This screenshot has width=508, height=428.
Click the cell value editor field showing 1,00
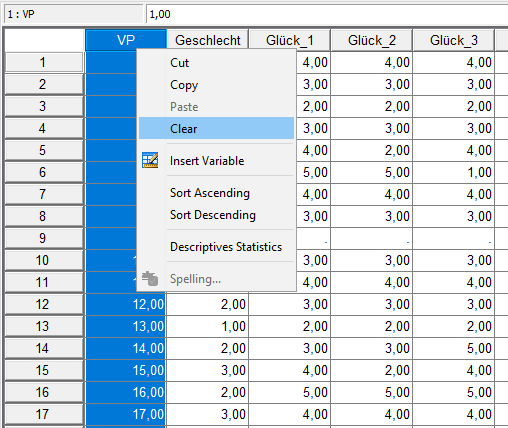point(327,14)
